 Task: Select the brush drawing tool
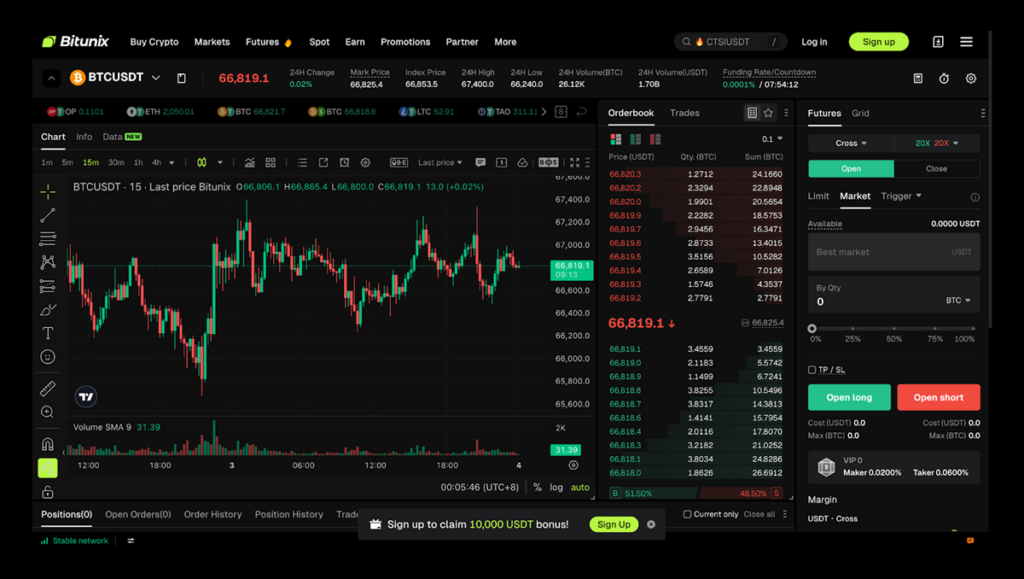click(x=48, y=309)
